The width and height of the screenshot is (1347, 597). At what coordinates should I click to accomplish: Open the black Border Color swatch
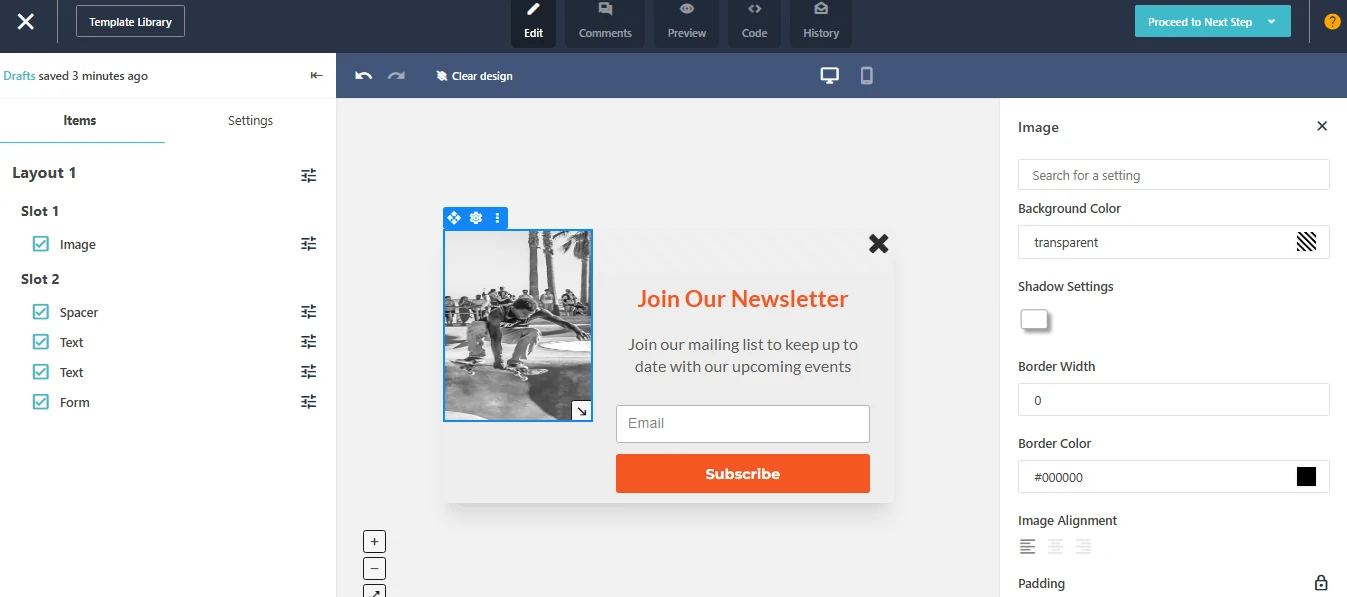(1306, 477)
